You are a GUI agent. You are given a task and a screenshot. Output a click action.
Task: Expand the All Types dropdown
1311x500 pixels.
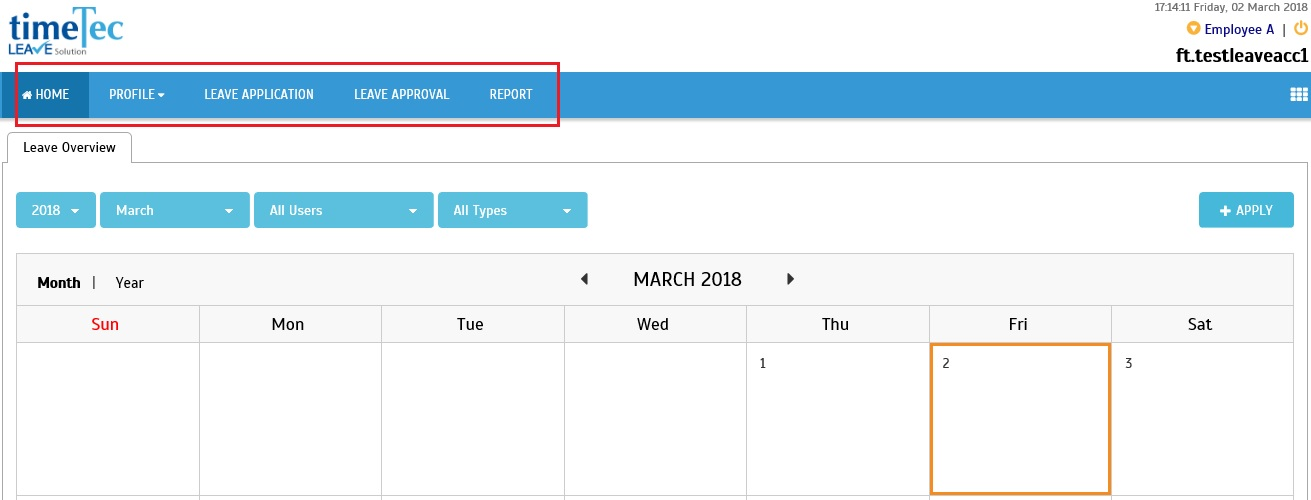(513, 210)
